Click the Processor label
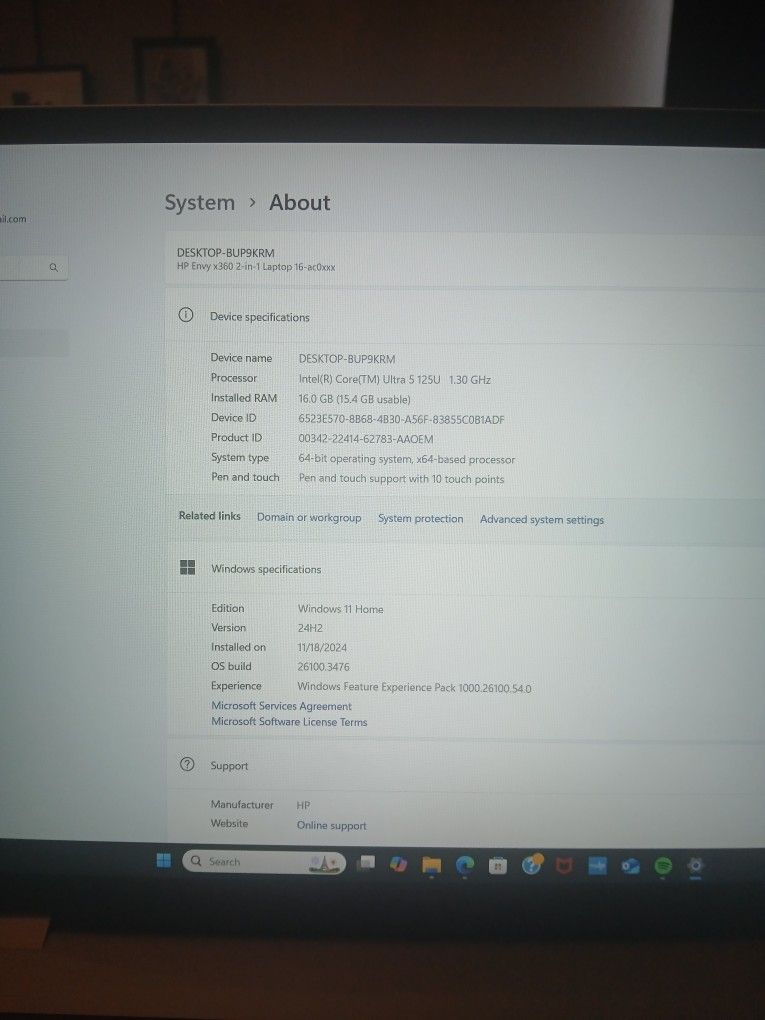 (234, 377)
